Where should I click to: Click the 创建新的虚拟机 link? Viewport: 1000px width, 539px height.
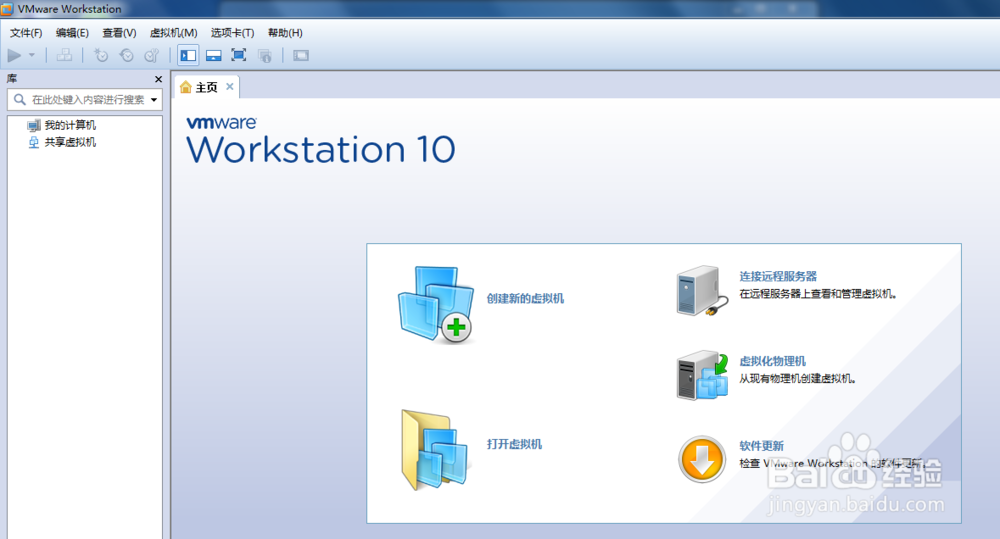[x=526, y=299]
